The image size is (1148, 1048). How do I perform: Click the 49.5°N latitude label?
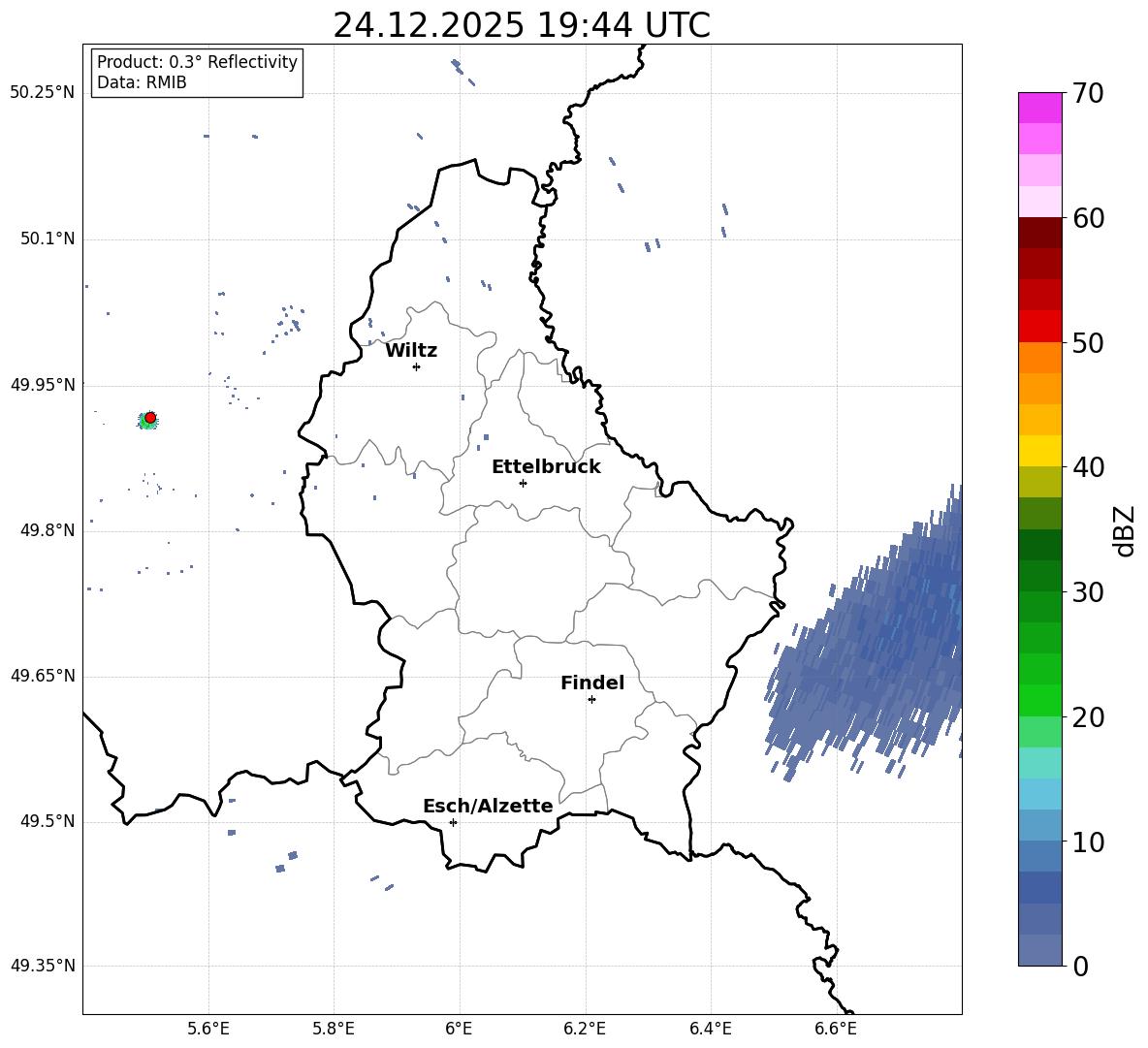(x=48, y=821)
